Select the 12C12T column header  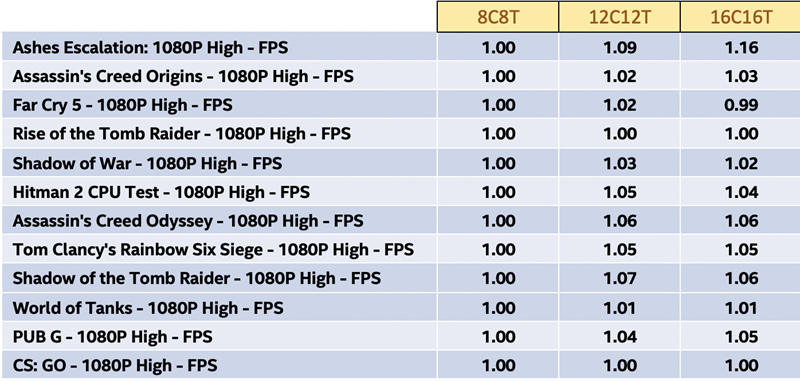[x=619, y=17]
